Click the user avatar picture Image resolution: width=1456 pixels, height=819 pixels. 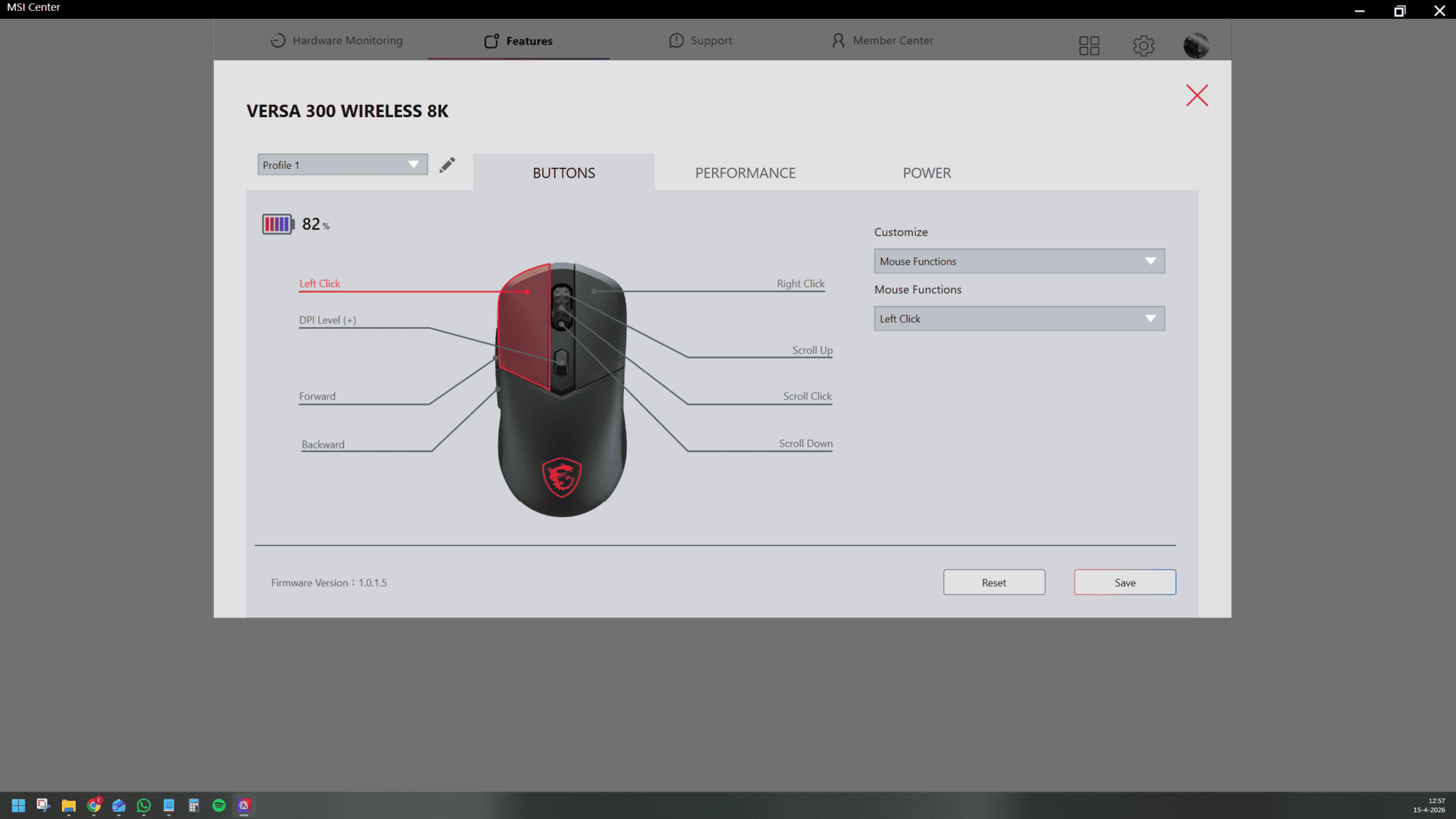click(x=1195, y=46)
